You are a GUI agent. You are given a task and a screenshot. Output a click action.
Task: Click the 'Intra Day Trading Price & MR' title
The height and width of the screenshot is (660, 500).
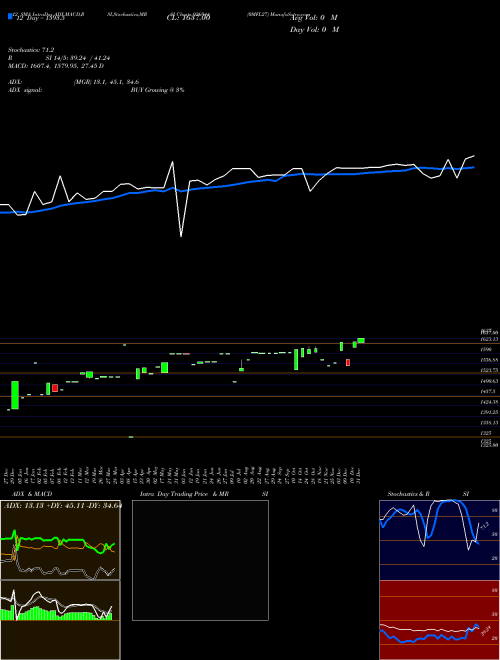point(184,494)
